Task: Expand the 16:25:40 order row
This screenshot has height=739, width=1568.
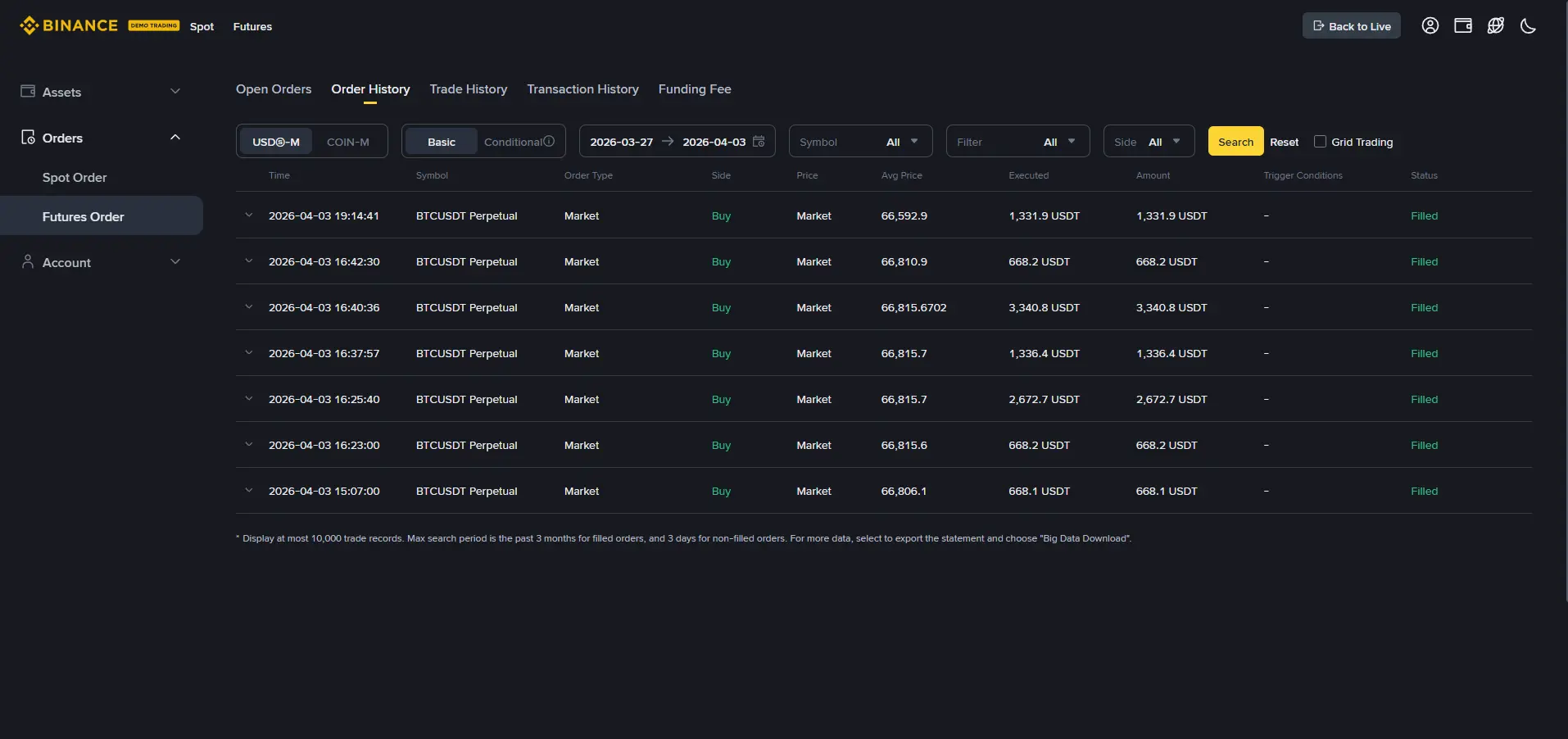Action: 248,398
